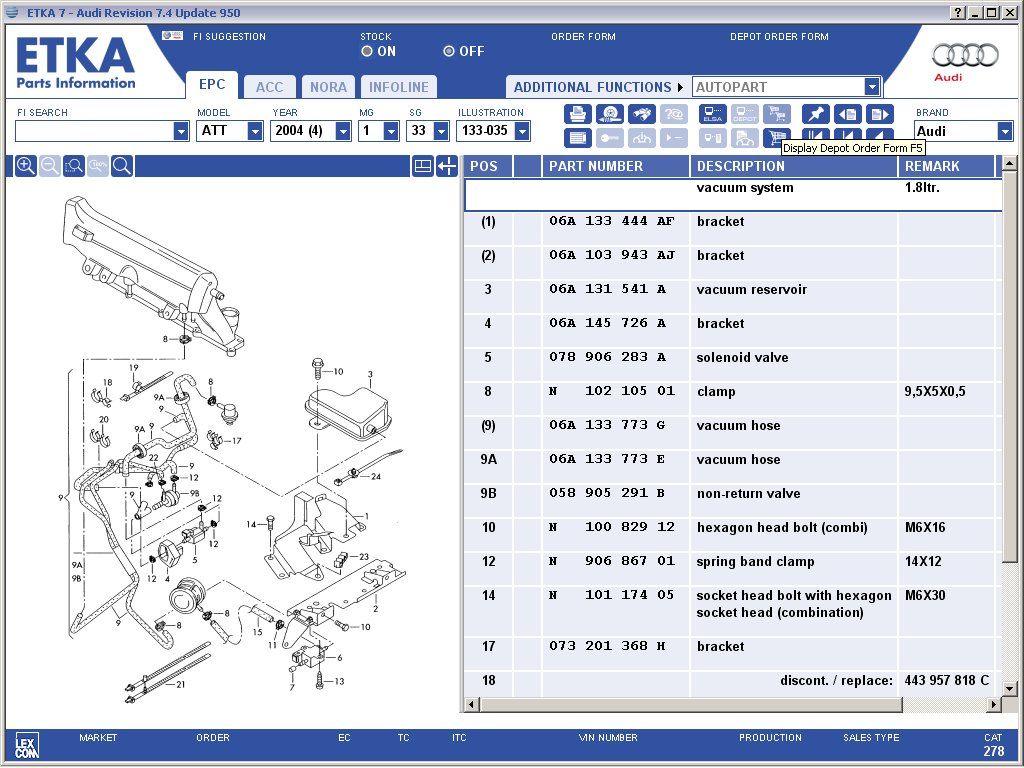Click the parts list vertical scrollbar thumb
Screen dimensions: 1024x768
(1009, 366)
